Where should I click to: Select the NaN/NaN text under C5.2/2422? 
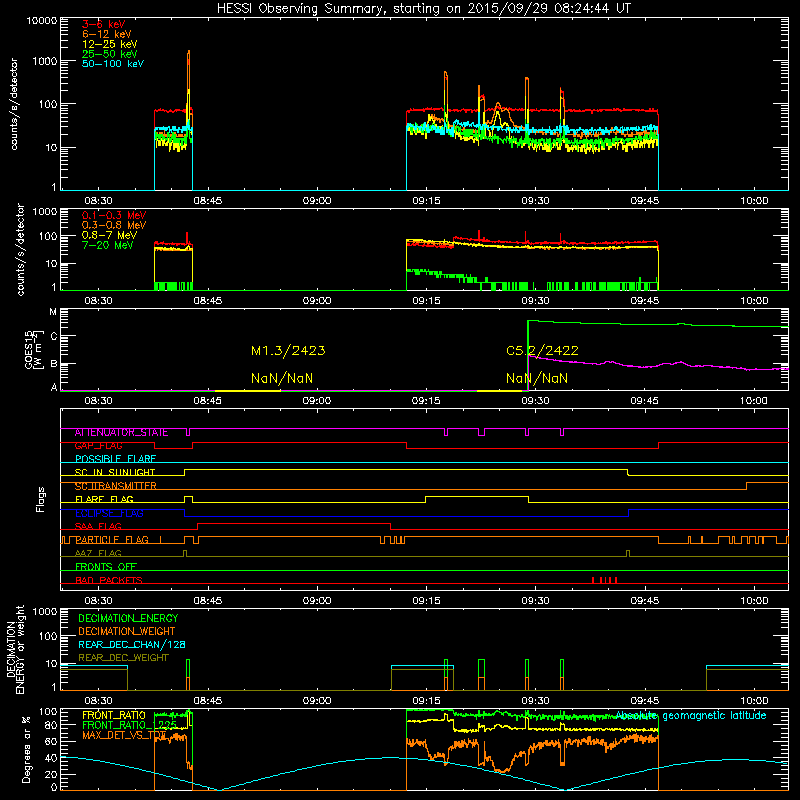coord(537,378)
